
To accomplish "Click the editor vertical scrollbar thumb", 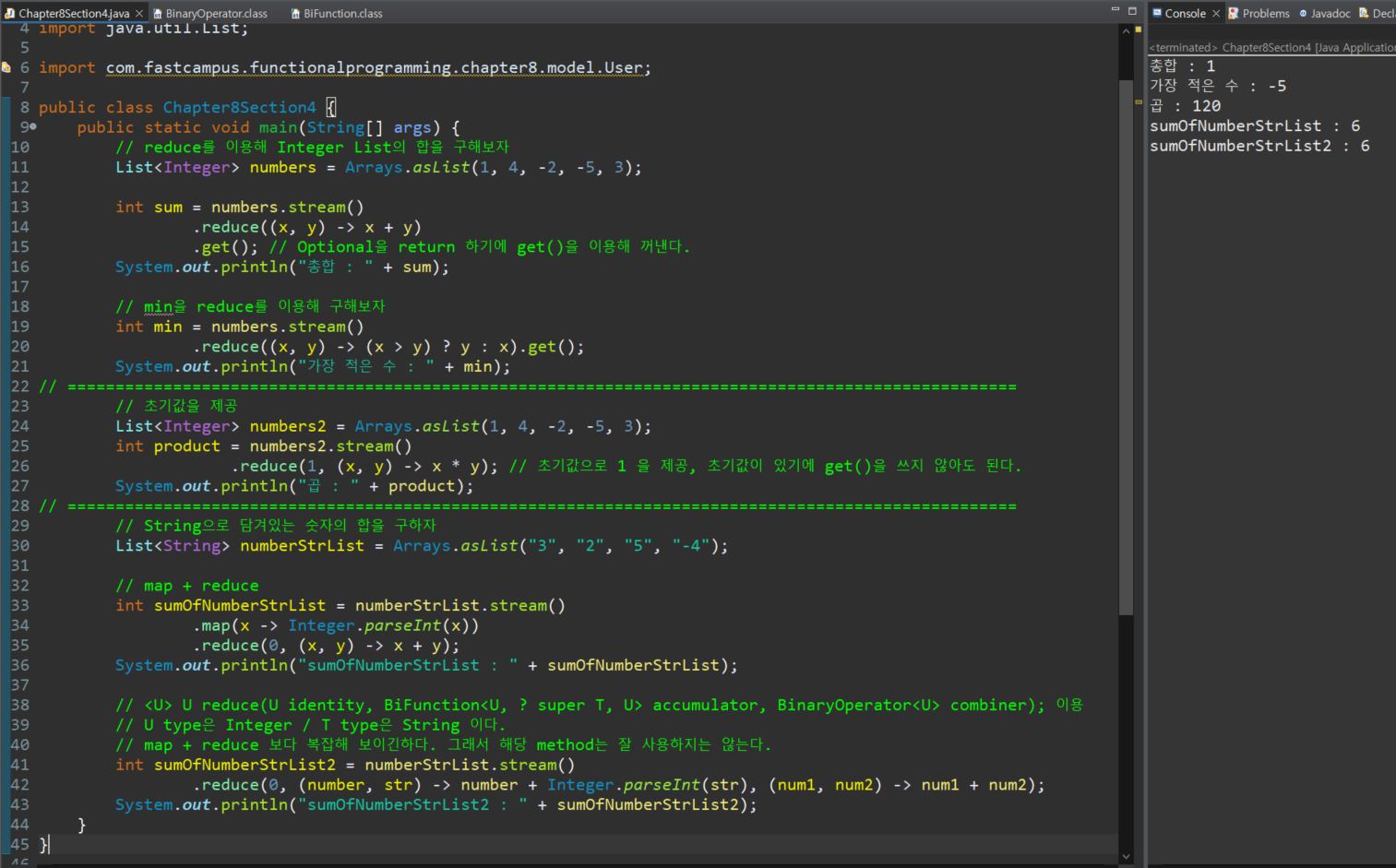I will pos(1126,347).
